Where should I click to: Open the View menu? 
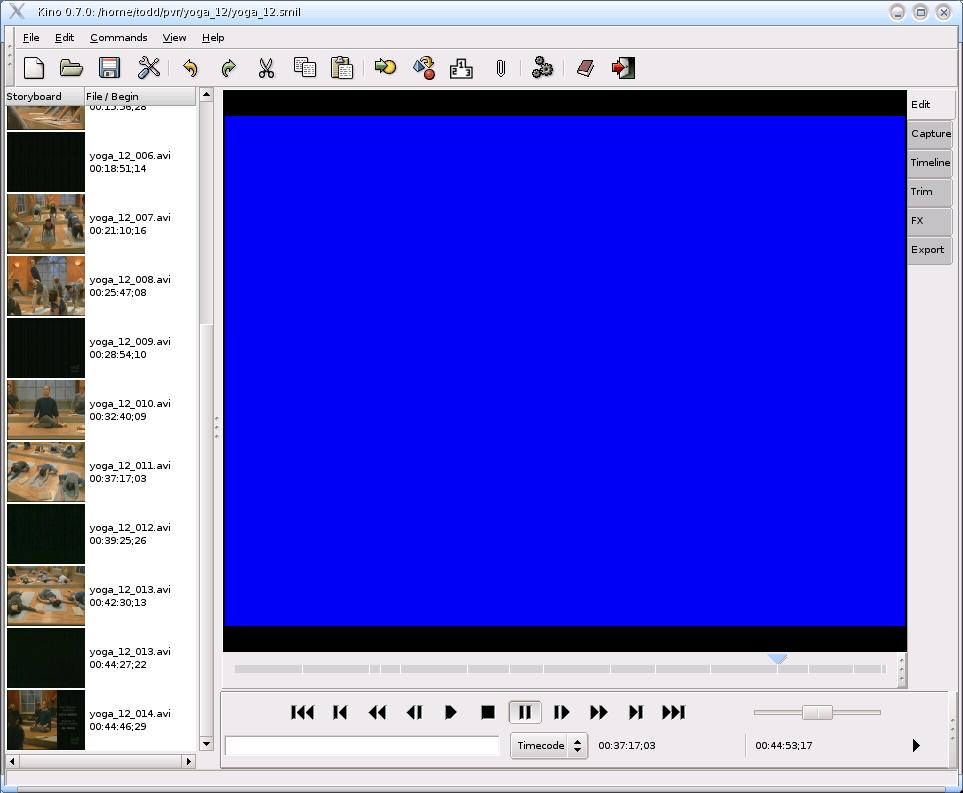pyautogui.click(x=174, y=37)
